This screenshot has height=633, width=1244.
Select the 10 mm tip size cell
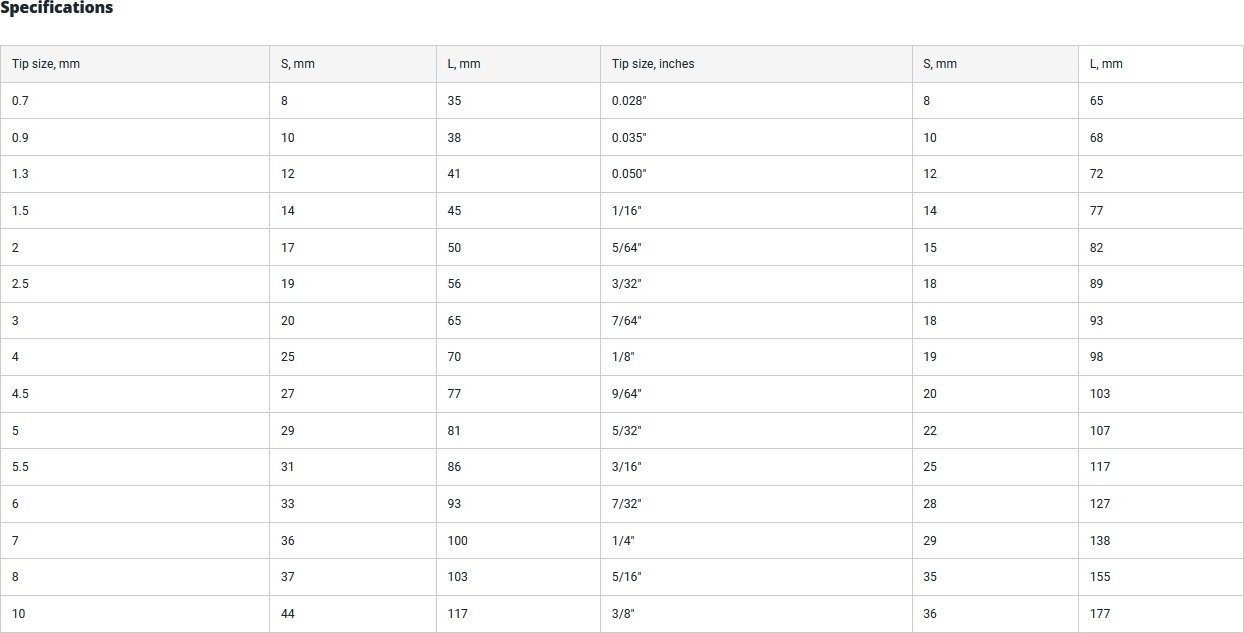point(135,614)
